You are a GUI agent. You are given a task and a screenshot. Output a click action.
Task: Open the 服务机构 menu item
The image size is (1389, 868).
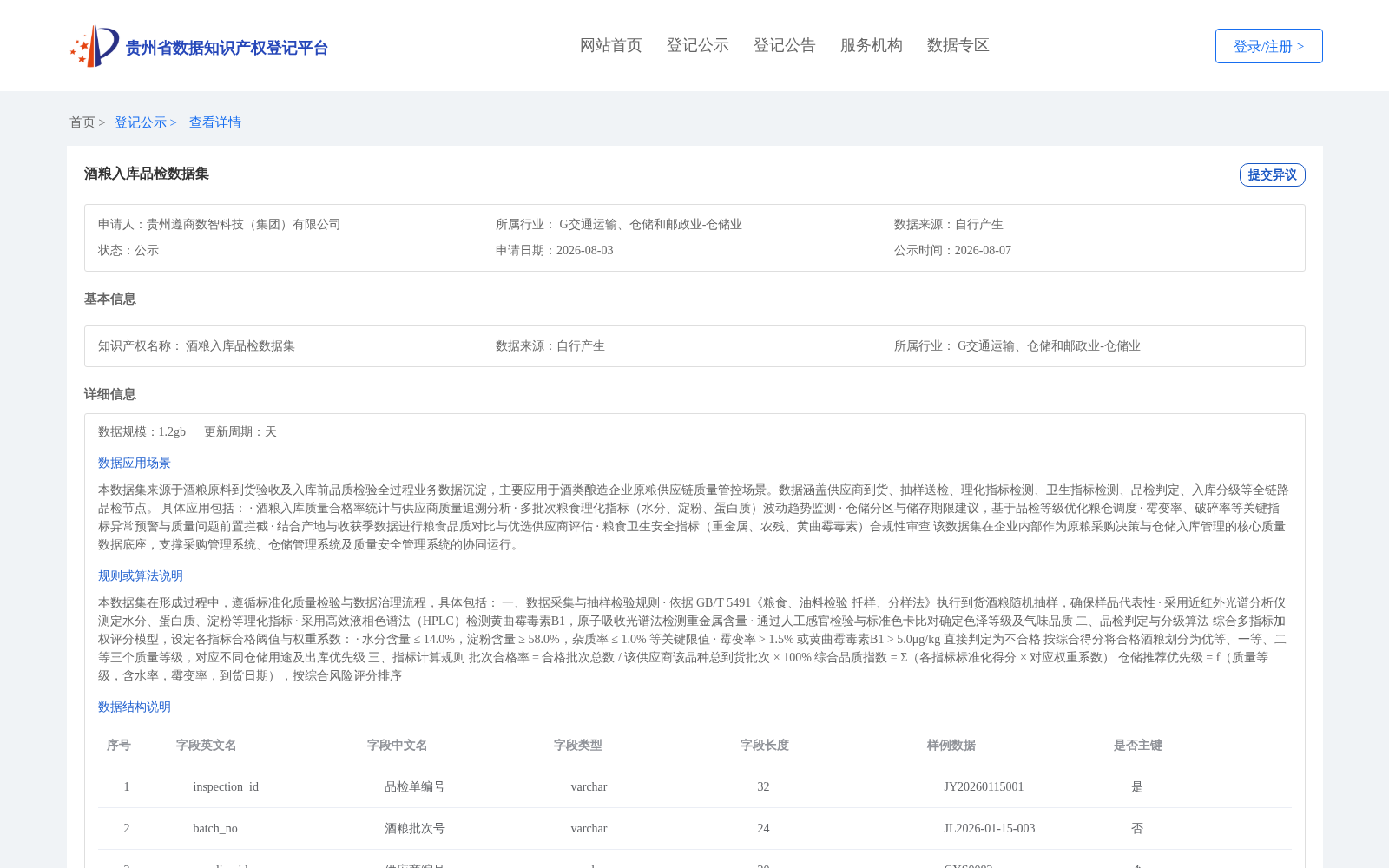pos(872,45)
